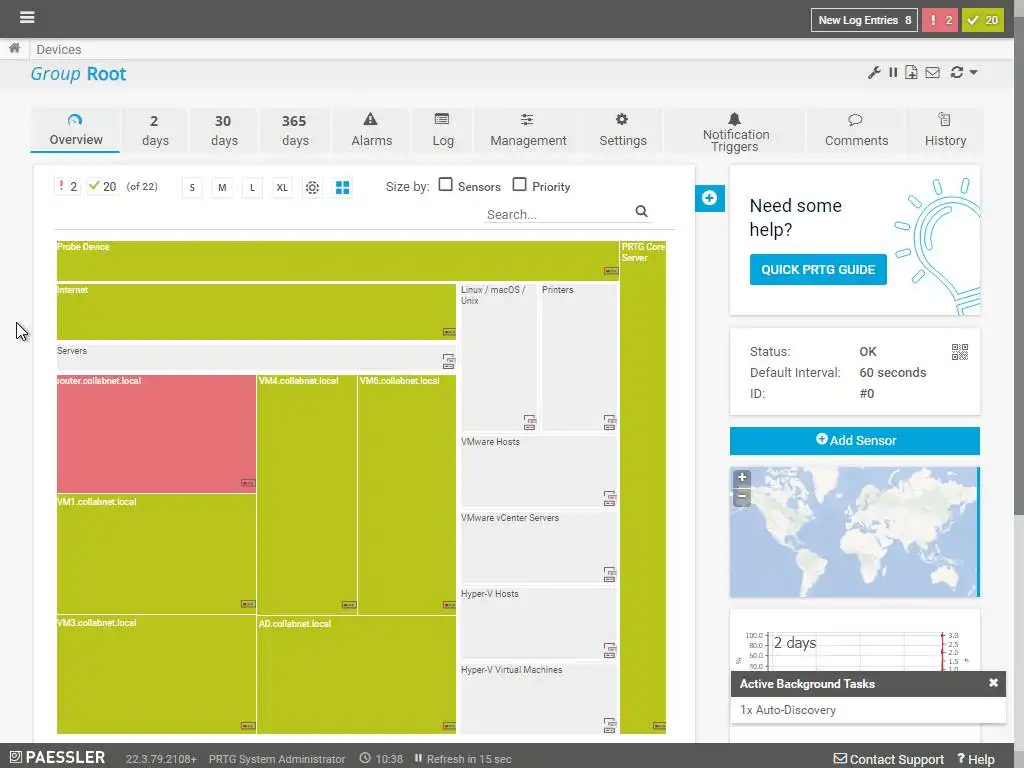Pause the refresh countdown in footer
Viewport: 1024px width, 768px height.
(x=419, y=758)
